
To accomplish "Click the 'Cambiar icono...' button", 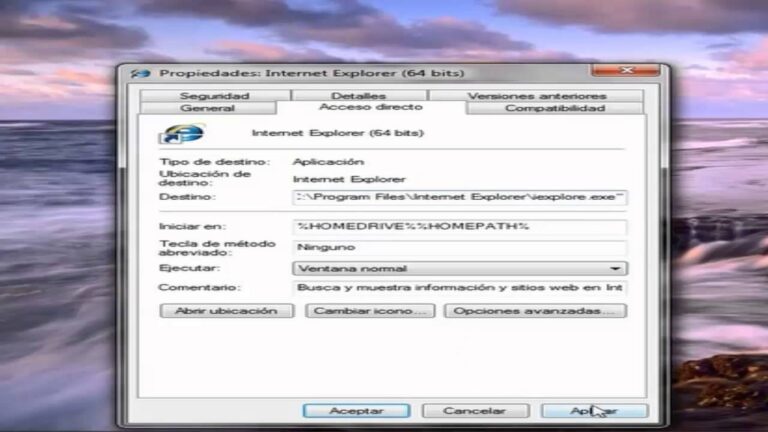I will 368,311.
